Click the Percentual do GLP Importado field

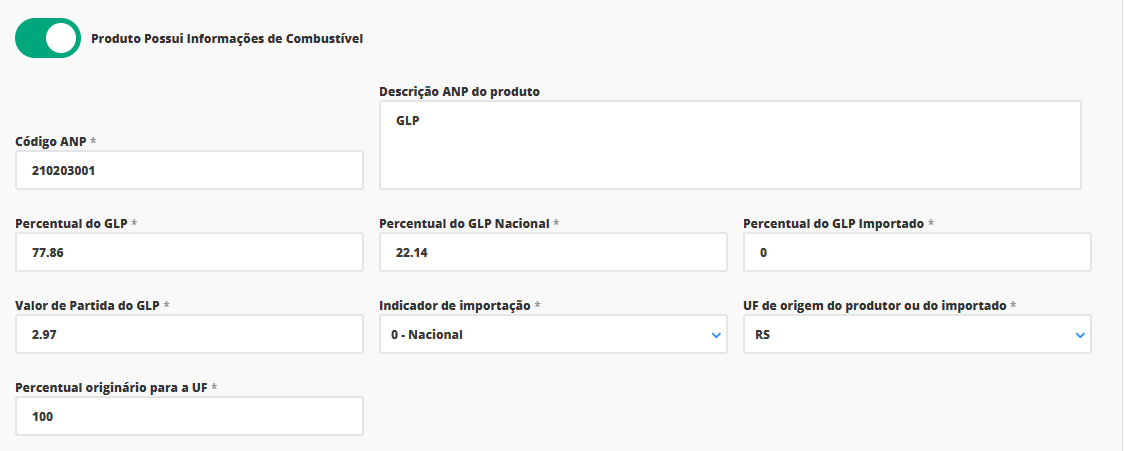click(917, 253)
